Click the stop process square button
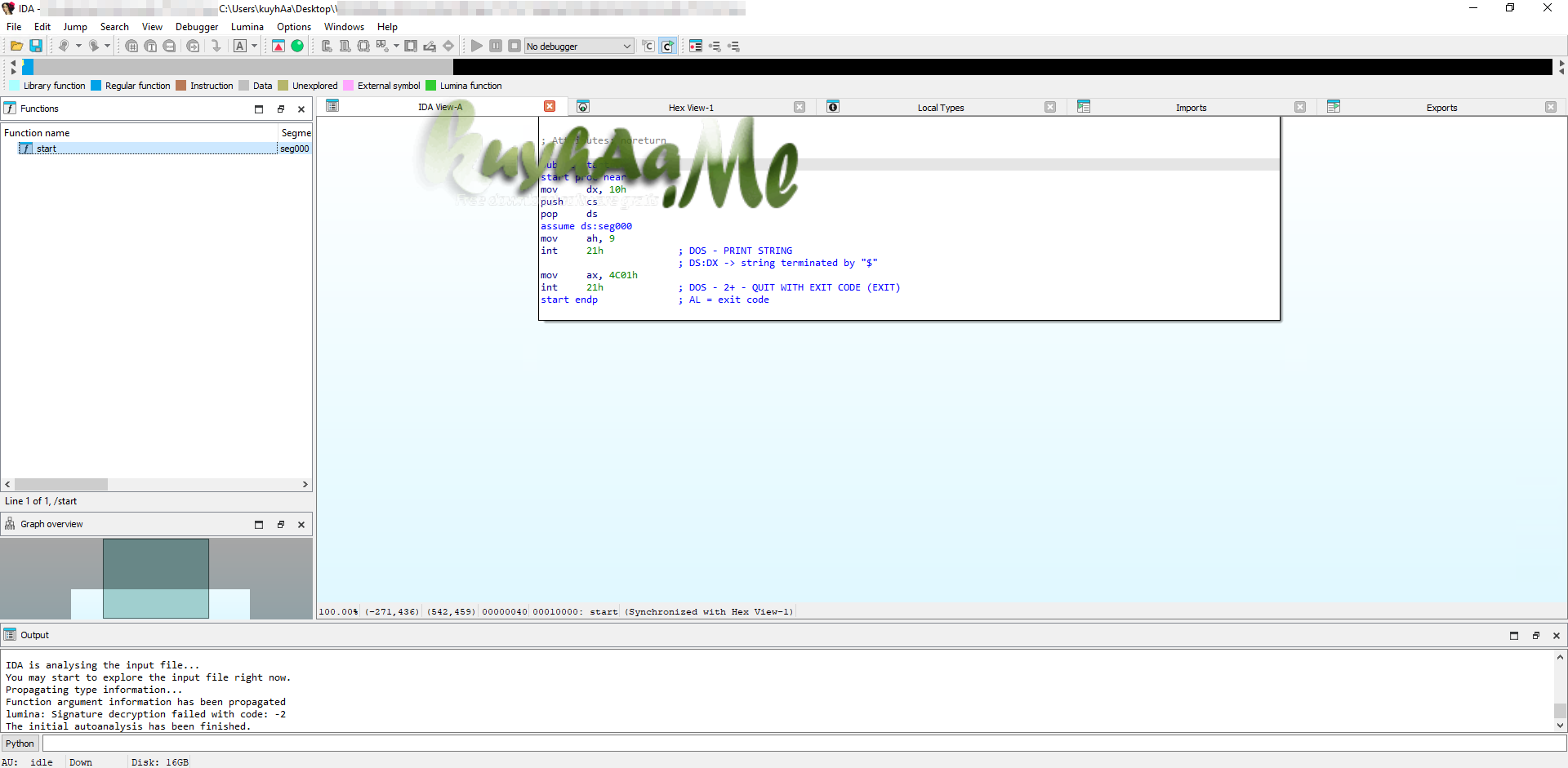Image resolution: width=1568 pixels, height=768 pixels. (514, 46)
